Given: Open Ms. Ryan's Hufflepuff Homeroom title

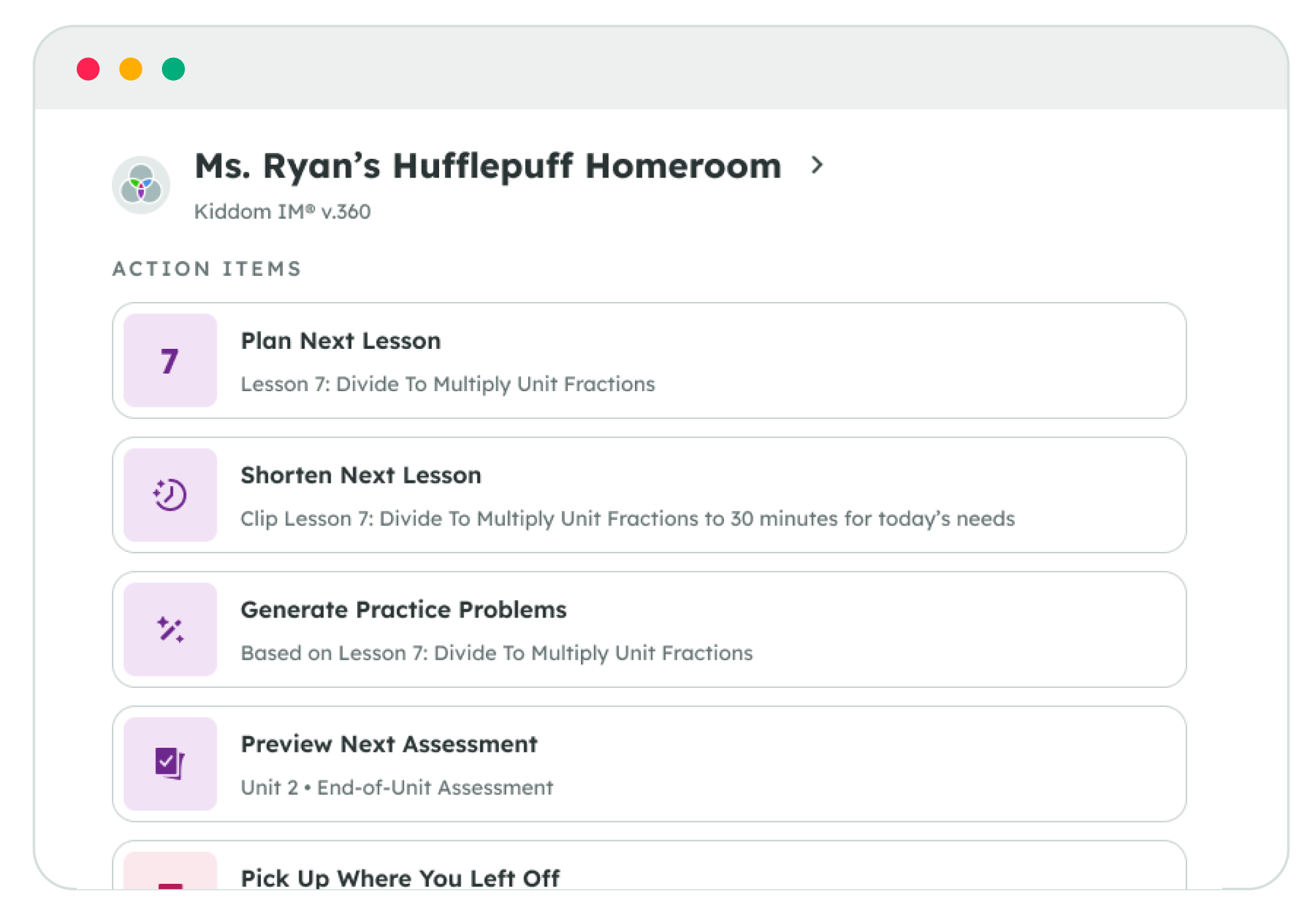Looking at the screenshot, I should point(488,166).
